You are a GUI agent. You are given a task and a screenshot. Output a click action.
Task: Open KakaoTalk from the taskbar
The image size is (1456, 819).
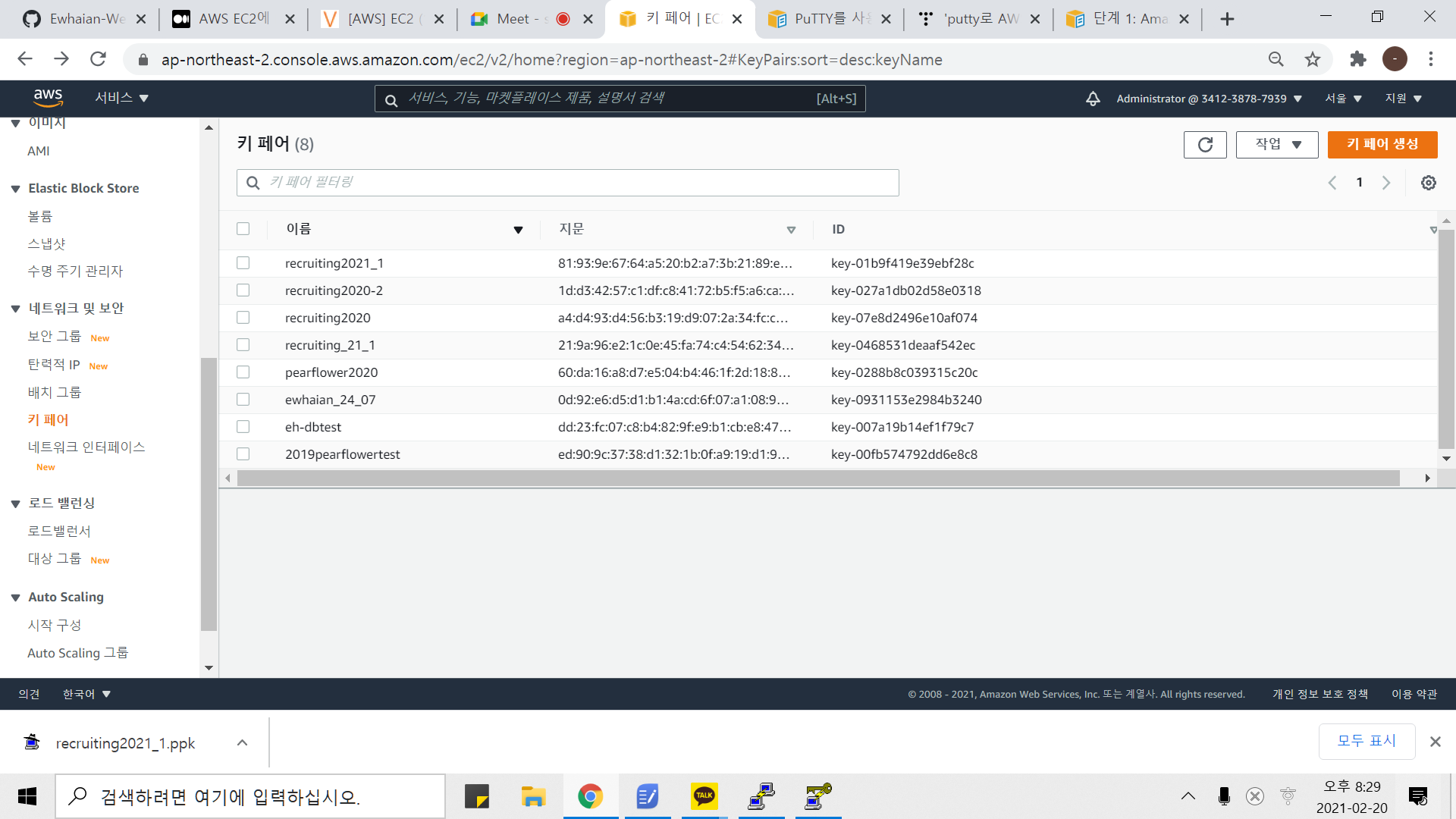point(704,795)
